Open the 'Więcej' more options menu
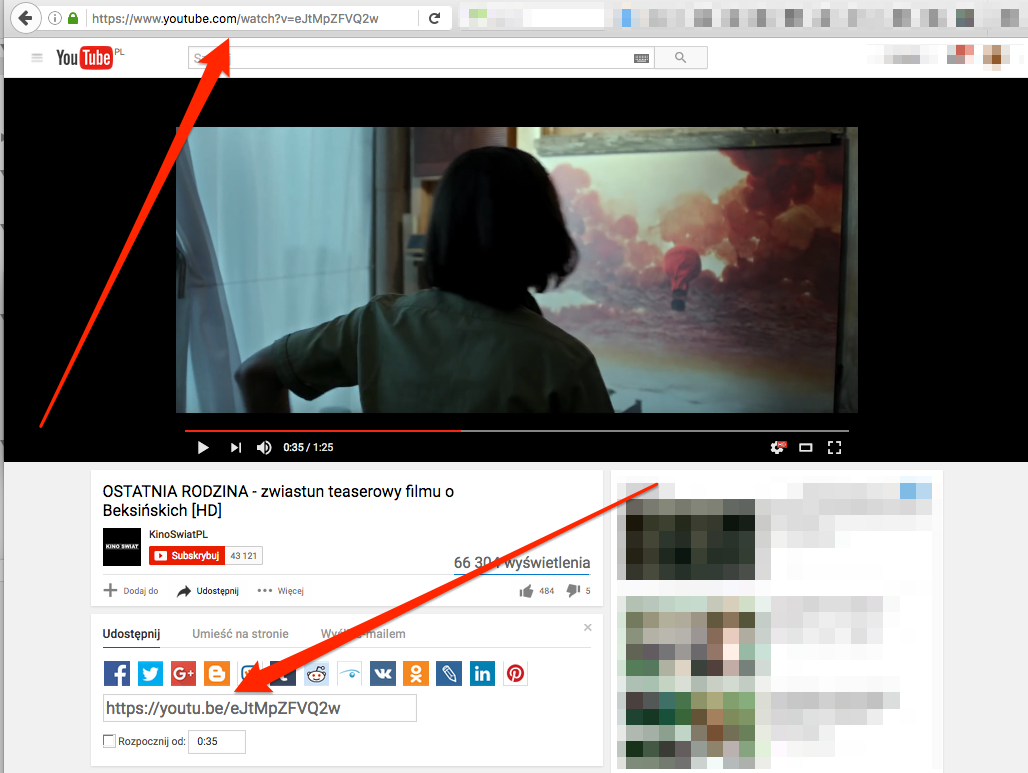The image size is (1028, 773). pos(281,591)
